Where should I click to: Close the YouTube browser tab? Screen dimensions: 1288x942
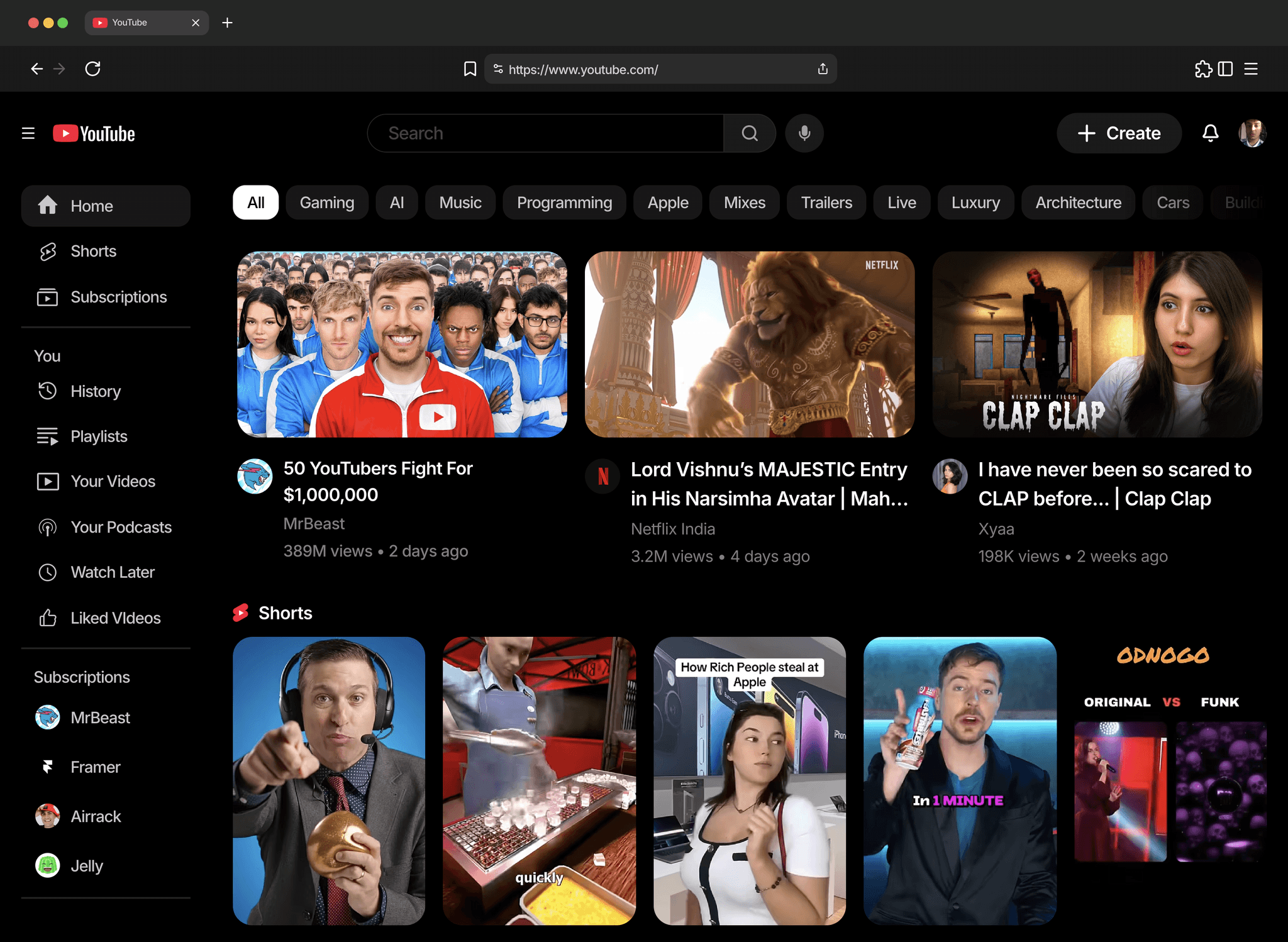click(196, 23)
